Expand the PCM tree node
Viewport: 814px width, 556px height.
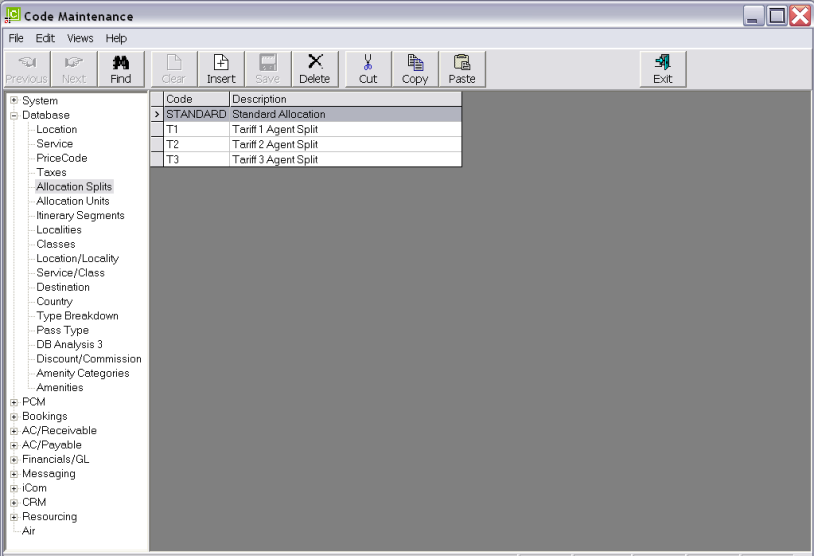pyautogui.click(x=14, y=402)
